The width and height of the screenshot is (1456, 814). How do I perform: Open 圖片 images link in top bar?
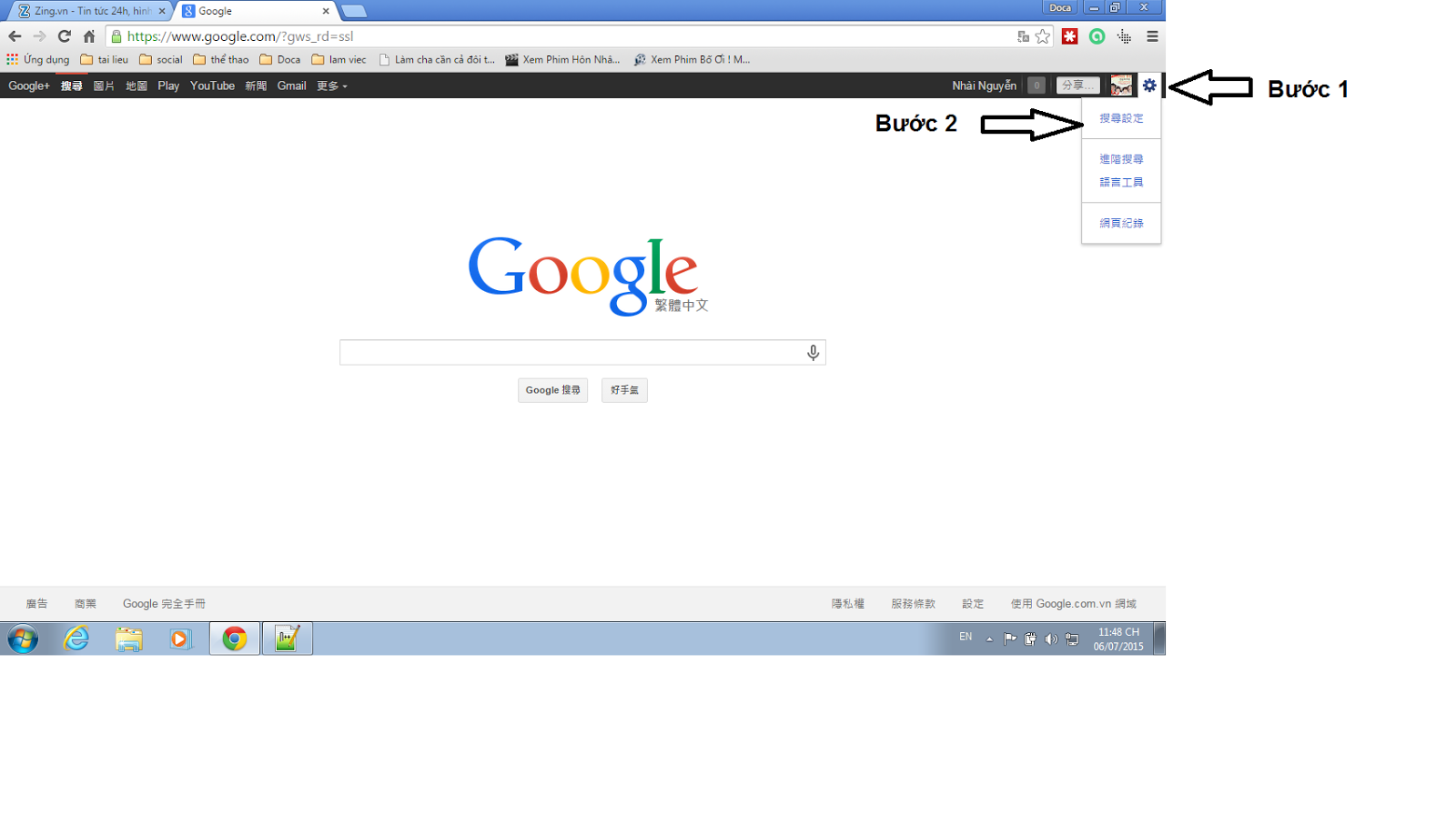pyautogui.click(x=104, y=85)
